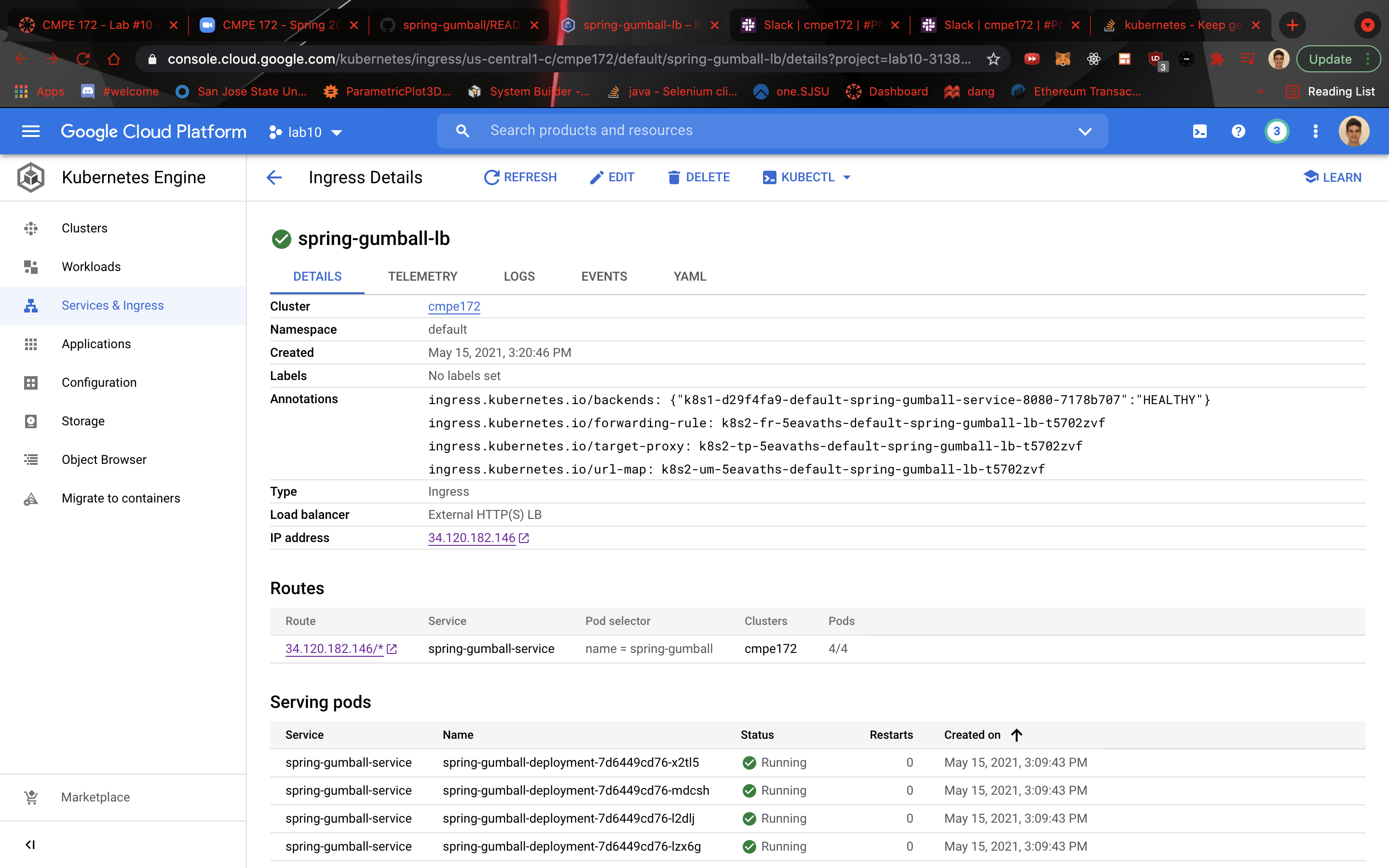
Task: Open the KUBECTL dropdown menu
Action: 807,177
